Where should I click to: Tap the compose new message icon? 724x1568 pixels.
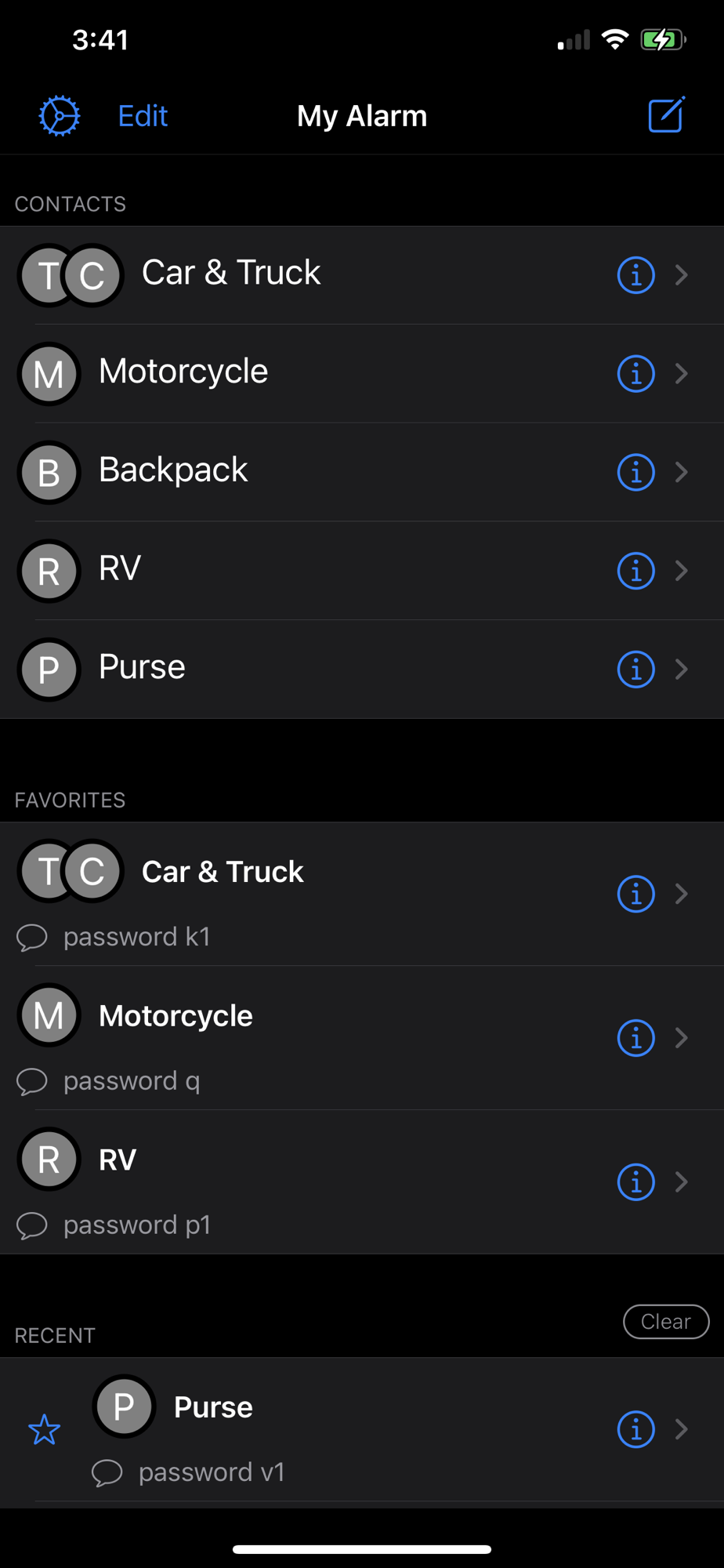[x=667, y=115]
